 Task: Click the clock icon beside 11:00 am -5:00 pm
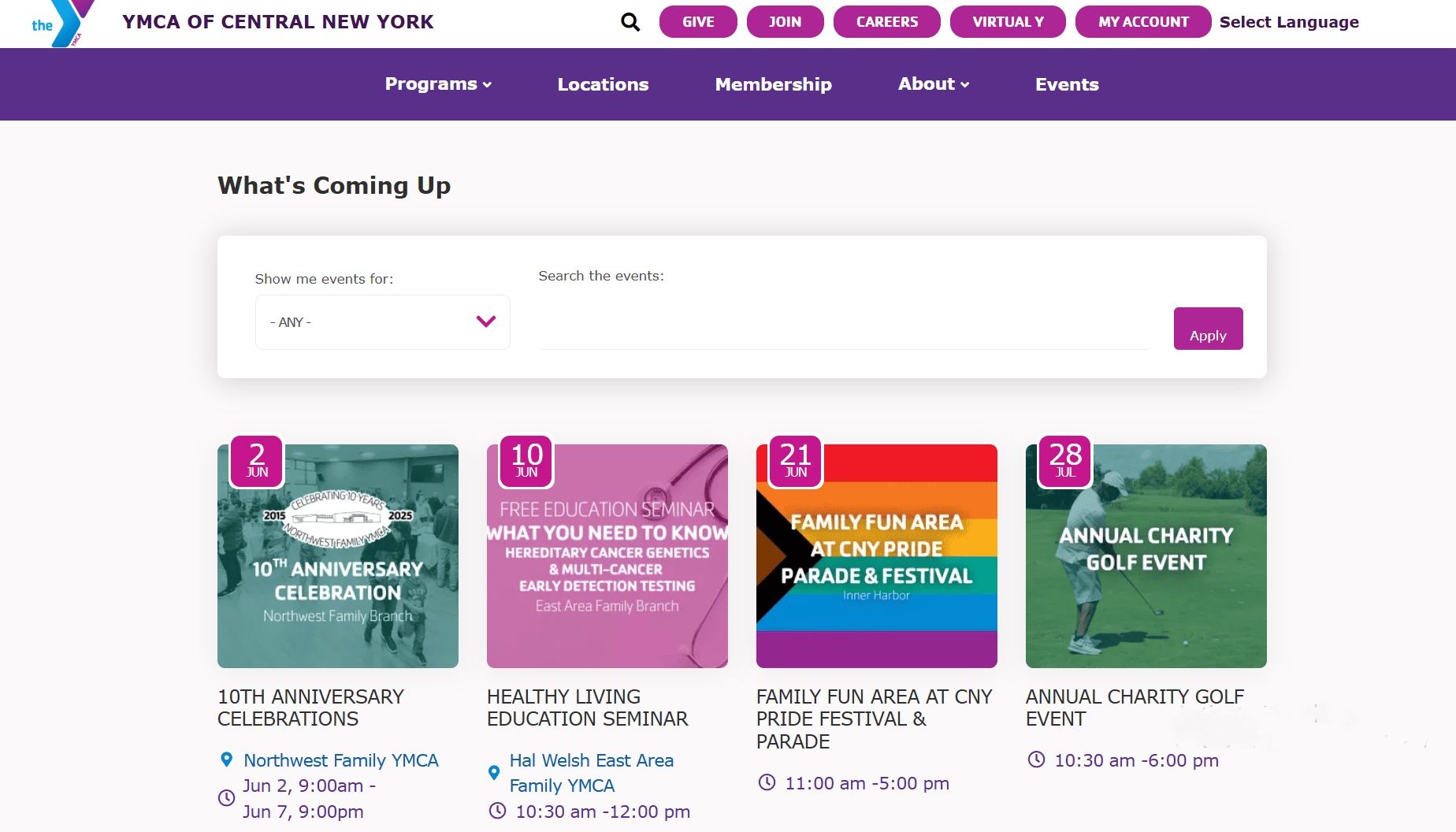tap(767, 782)
